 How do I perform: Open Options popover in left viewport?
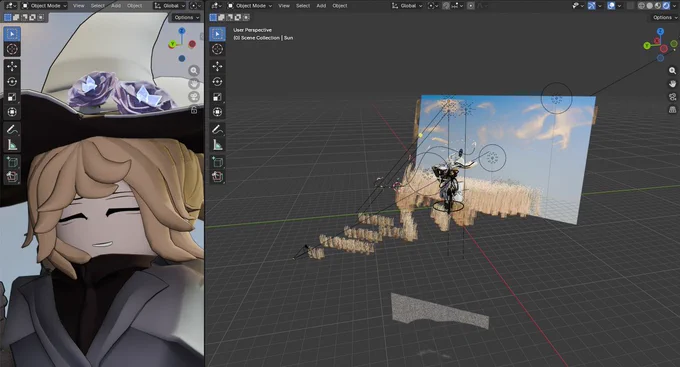186,17
